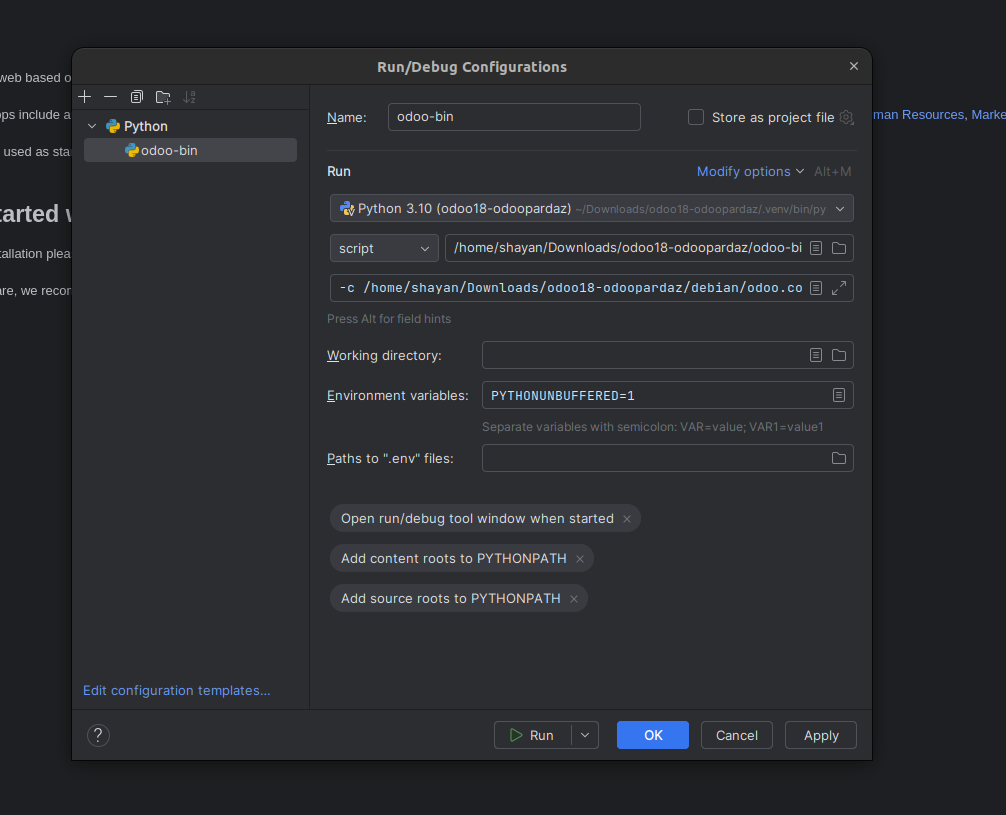Click Edit configuration templates link

click(x=176, y=691)
